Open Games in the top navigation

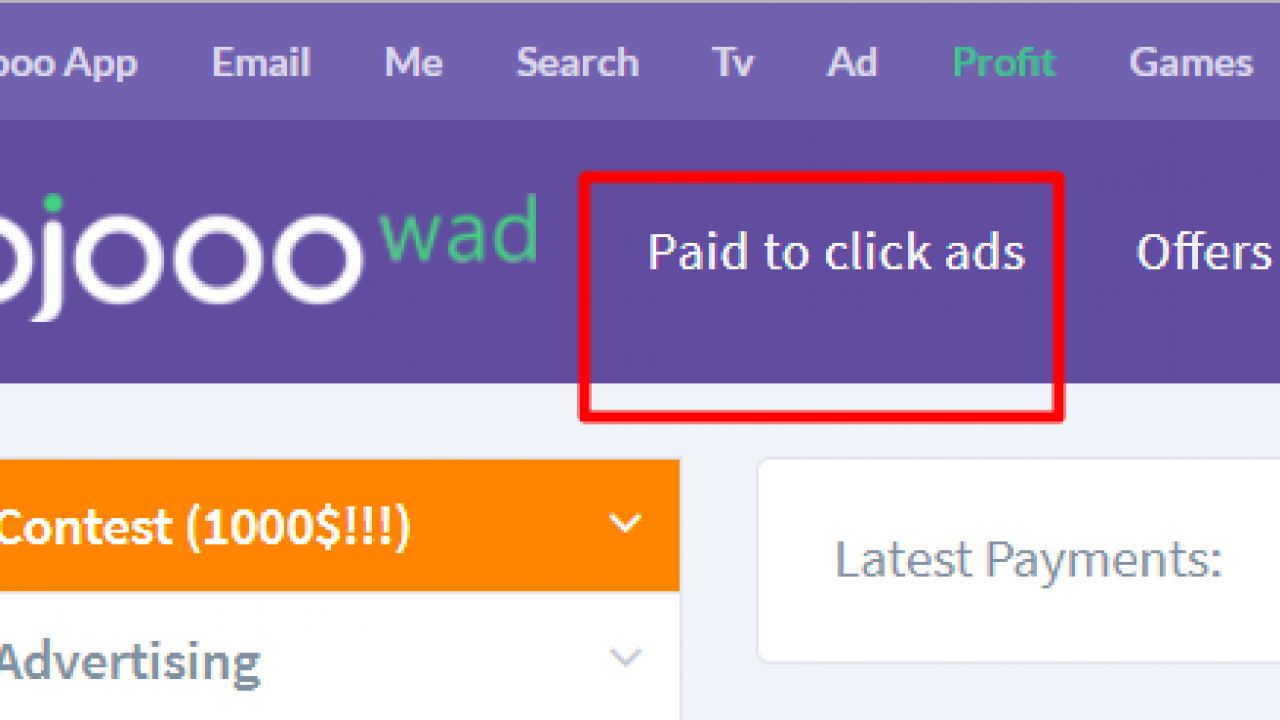click(x=1191, y=63)
